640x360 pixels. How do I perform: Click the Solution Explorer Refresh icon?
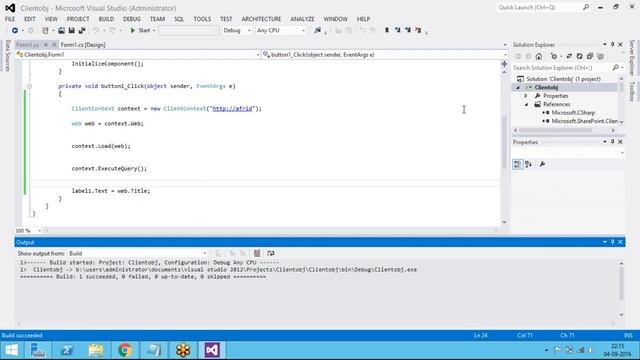point(579,56)
